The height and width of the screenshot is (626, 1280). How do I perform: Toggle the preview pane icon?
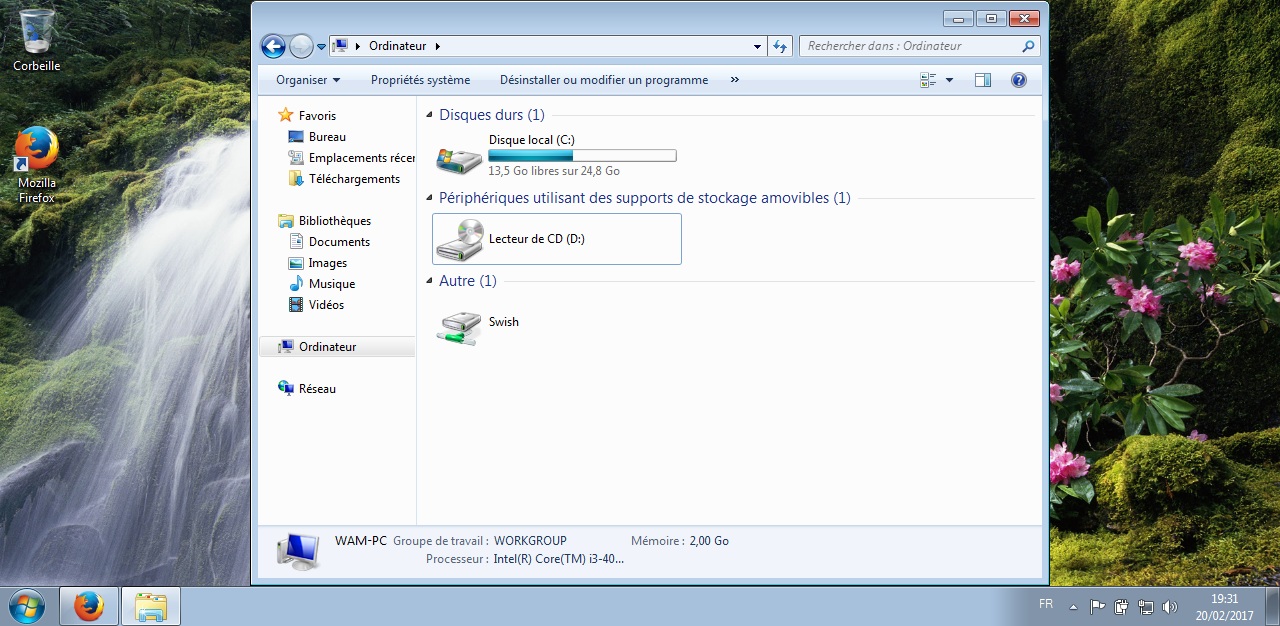point(983,80)
